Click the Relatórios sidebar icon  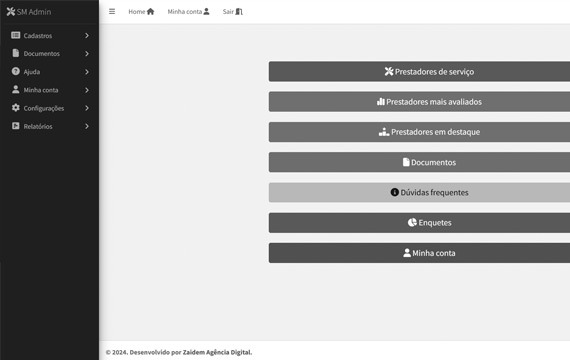[x=16, y=126]
